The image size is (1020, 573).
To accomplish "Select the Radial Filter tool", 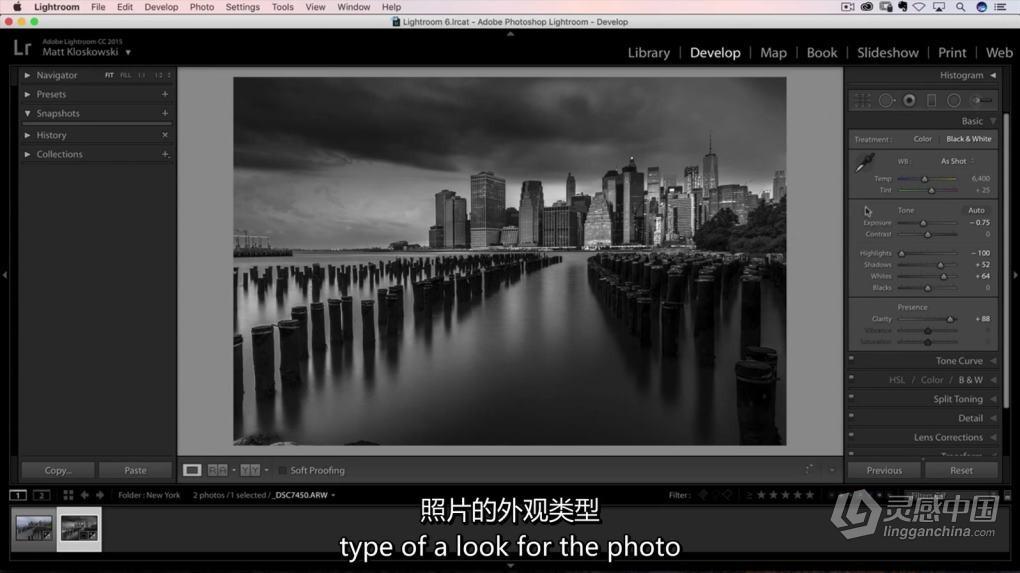I will click(x=954, y=100).
